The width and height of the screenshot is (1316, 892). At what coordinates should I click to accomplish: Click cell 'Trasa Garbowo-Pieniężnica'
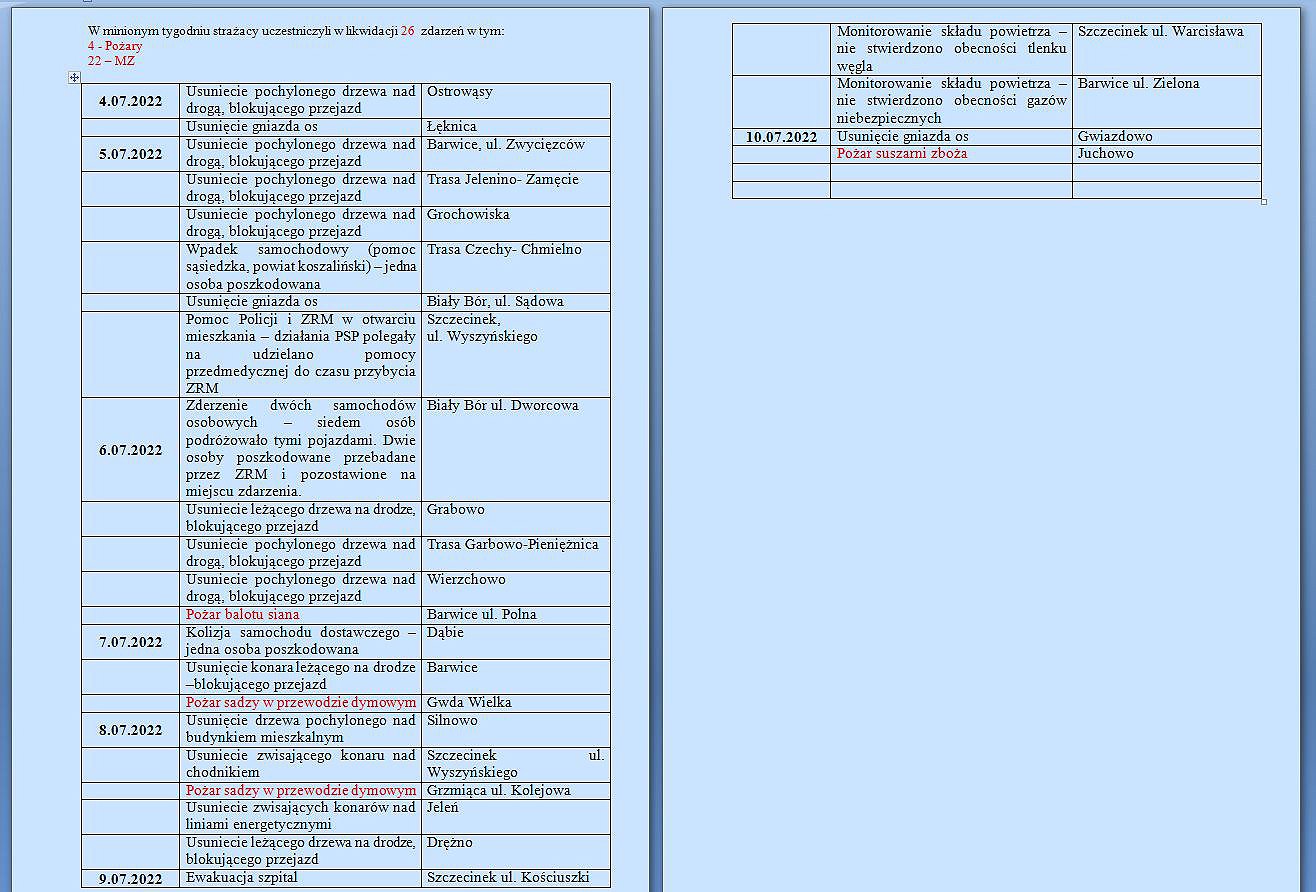[515, 554]
